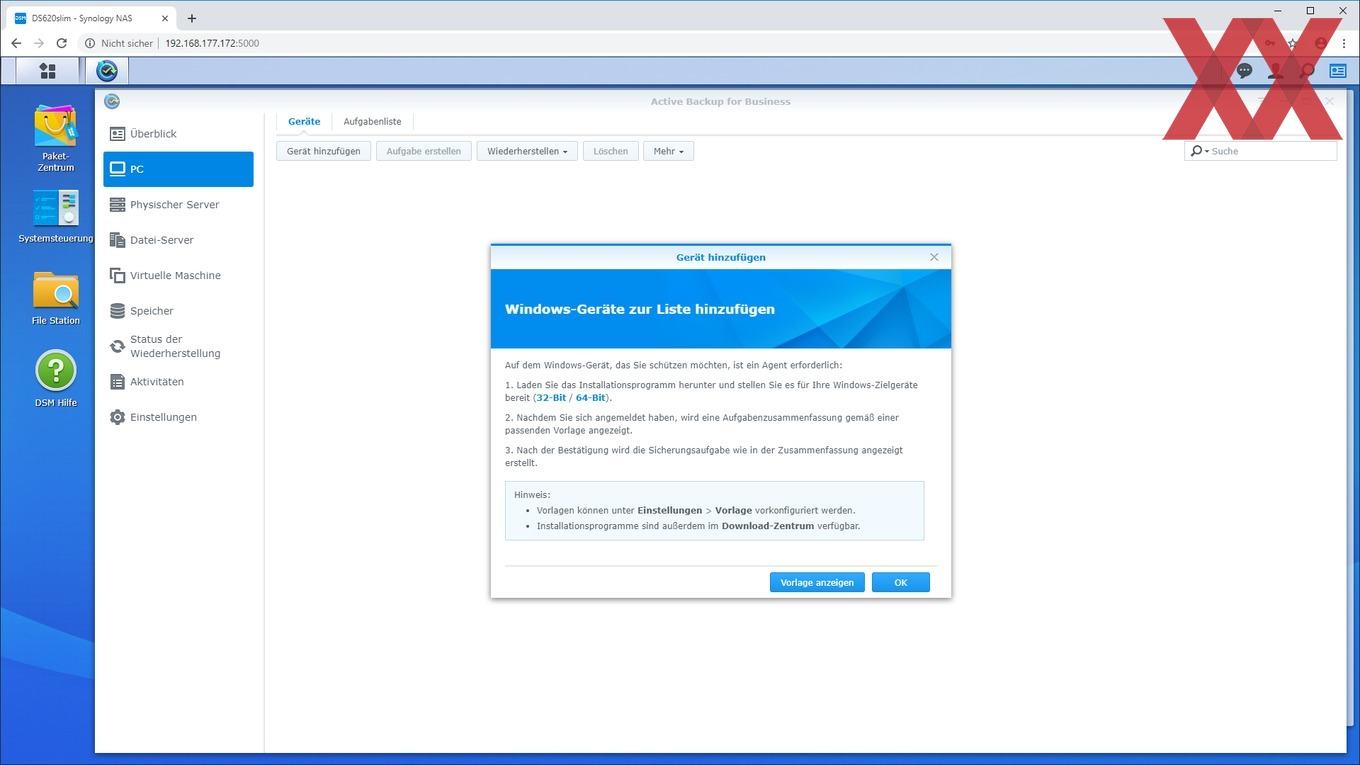The width and height of the screenshot is (1360, 765).
Task: Open Datei-Server section
Action: coord(178,240)
